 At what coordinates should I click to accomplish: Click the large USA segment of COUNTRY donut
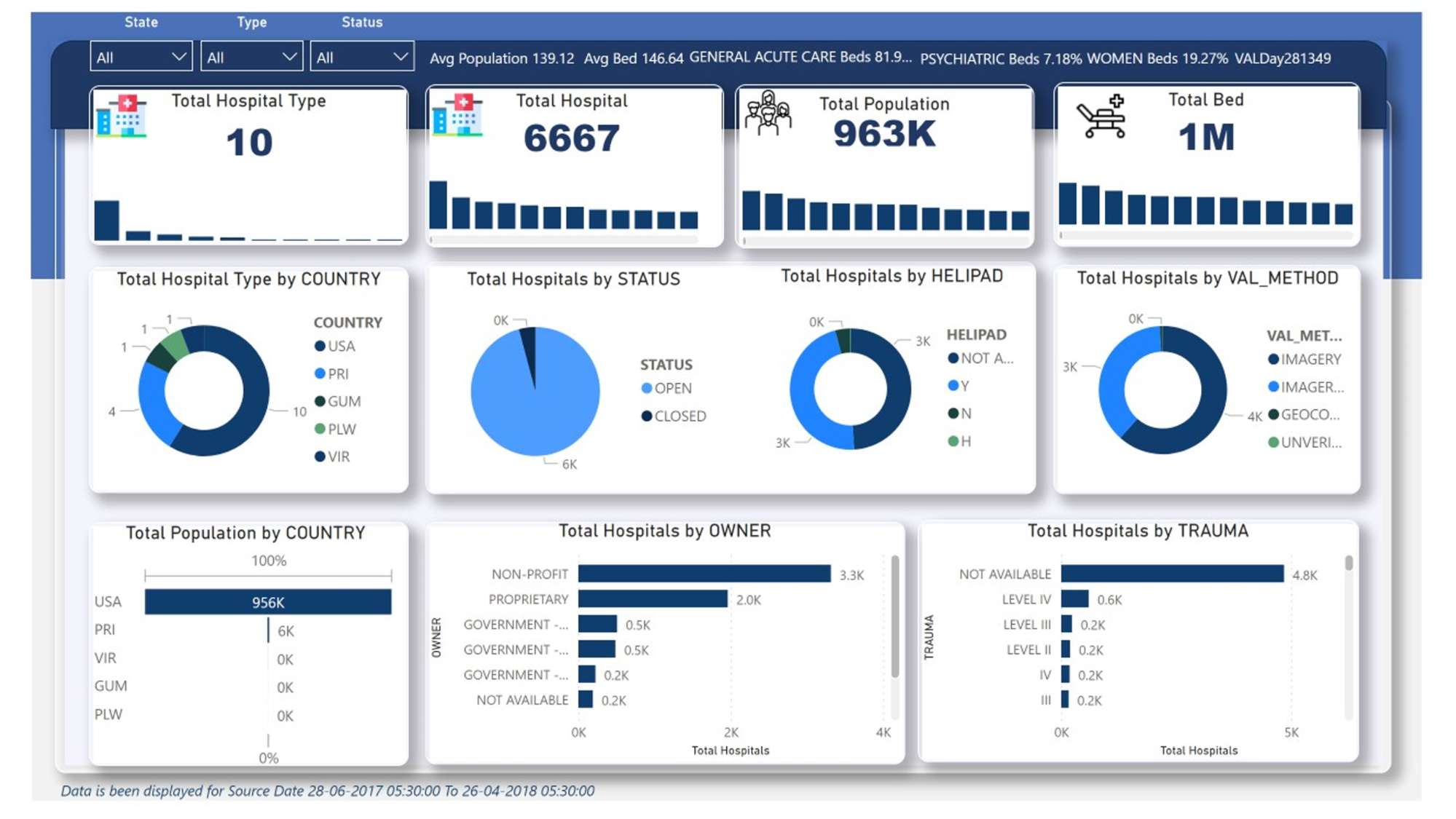tap(255, 393)
